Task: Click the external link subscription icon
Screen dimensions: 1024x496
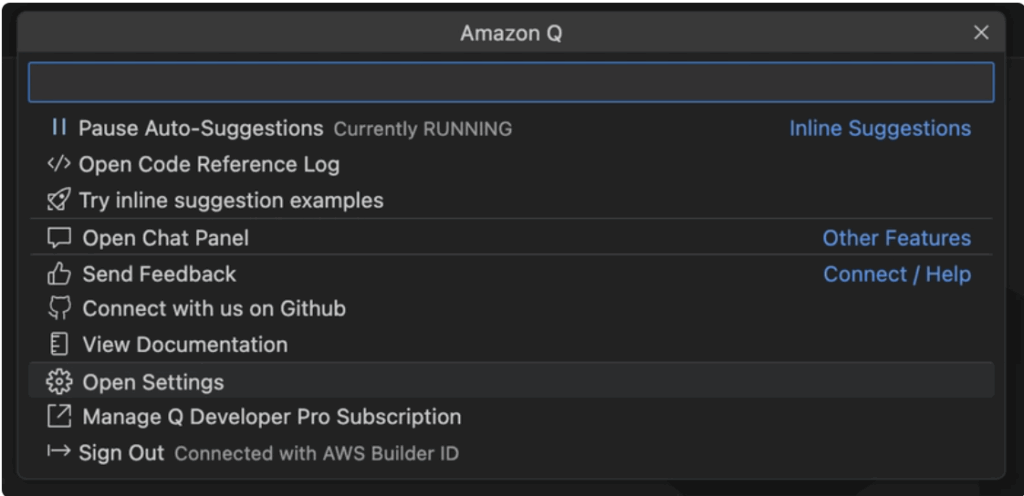Action: tap(60, 417)
